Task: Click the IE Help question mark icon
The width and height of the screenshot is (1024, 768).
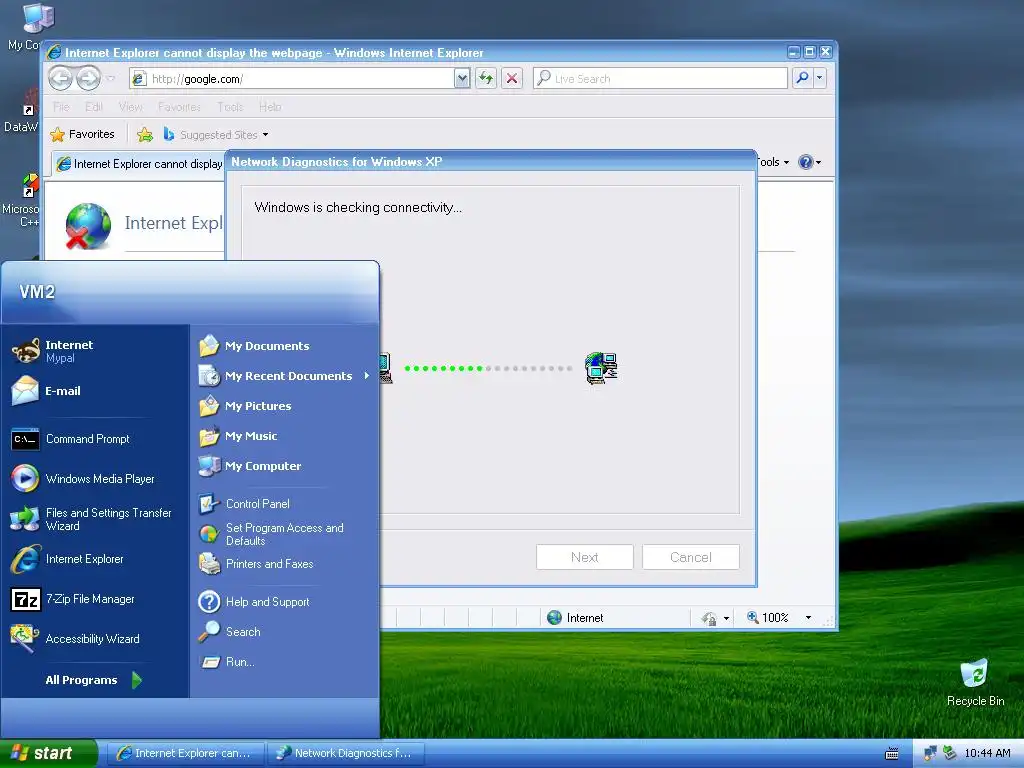Action: pos(806,162)
